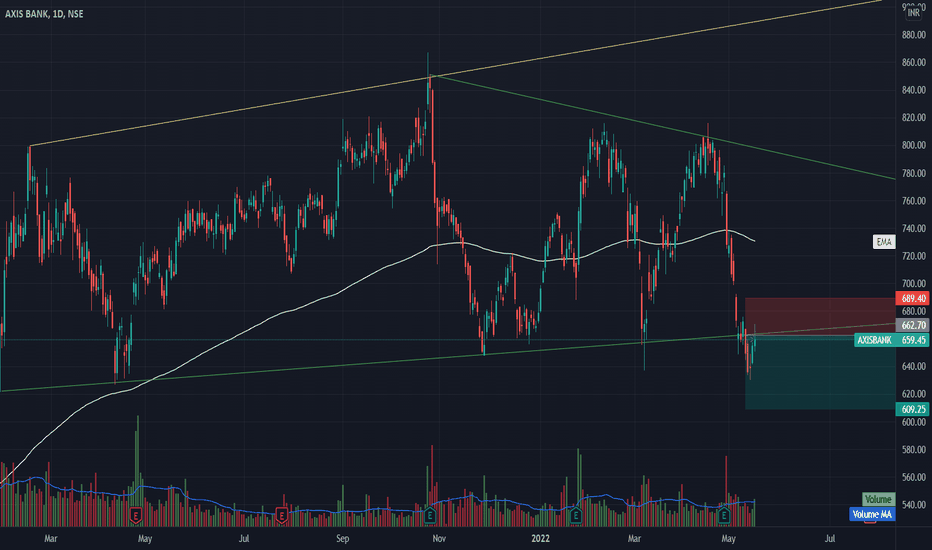Select the blue Volume MA label
Image resolution: width=932 pixels, height=550 pixels.
tap(872, 514)
